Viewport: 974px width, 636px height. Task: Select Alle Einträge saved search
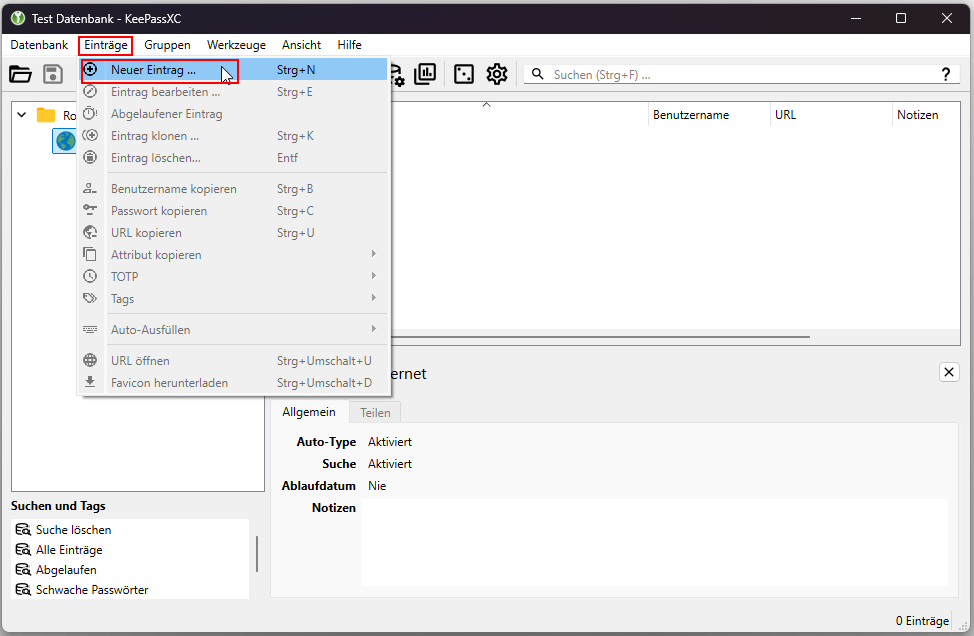point(69,550)
